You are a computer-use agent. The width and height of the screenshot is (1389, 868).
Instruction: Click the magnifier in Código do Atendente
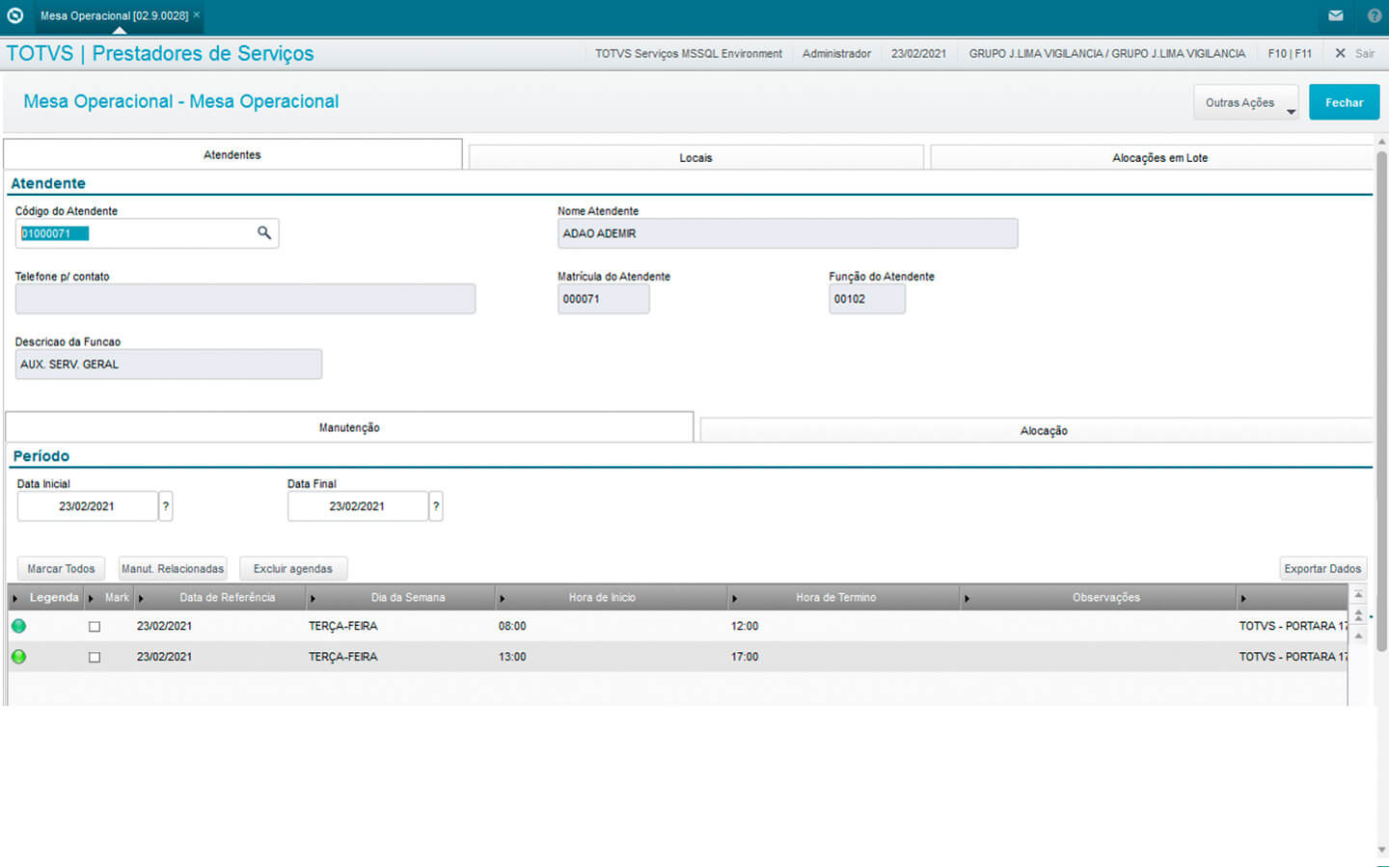(264, 233)
